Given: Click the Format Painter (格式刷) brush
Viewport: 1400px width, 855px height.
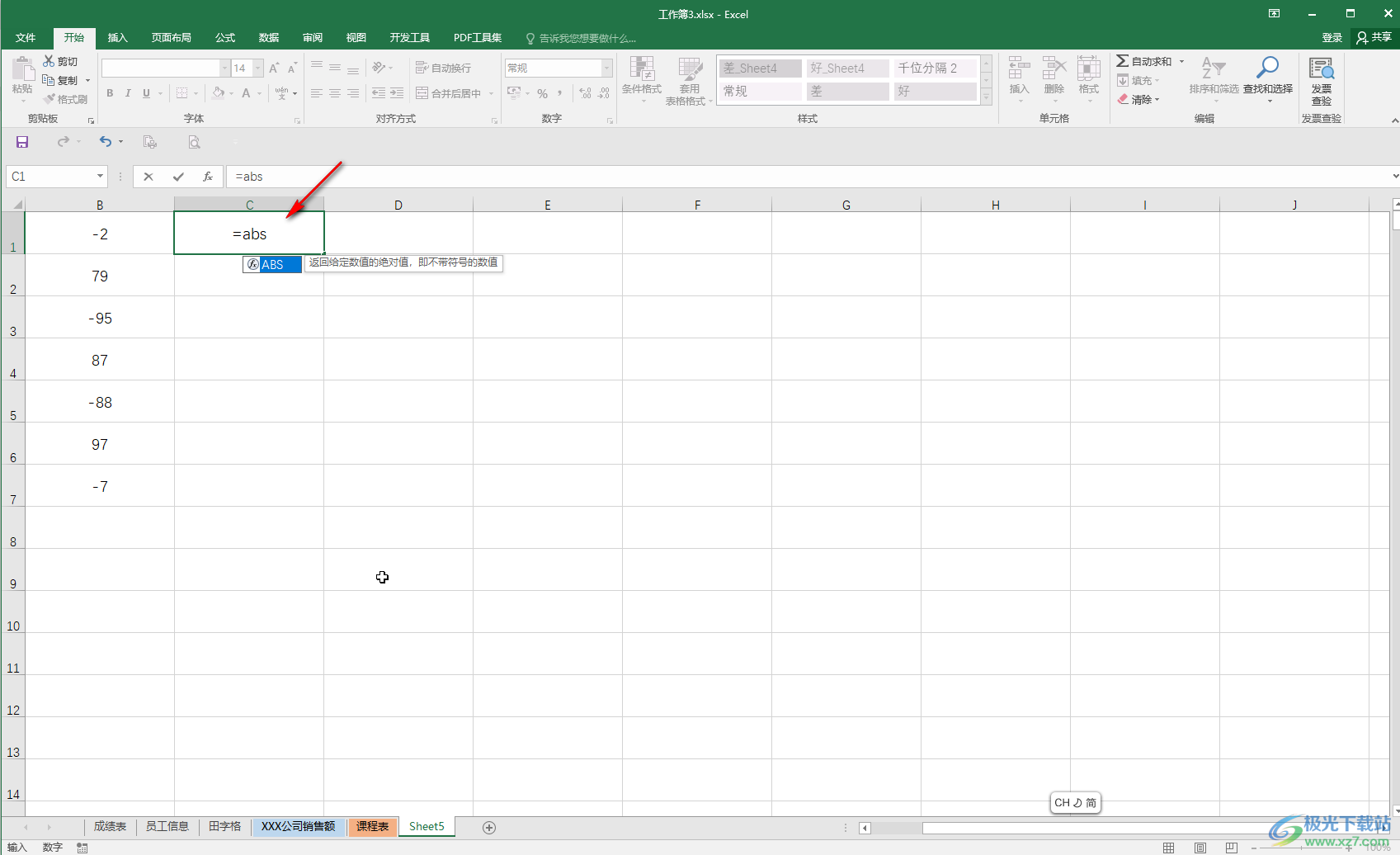Looking at the screenshot, I should (49, 99).
